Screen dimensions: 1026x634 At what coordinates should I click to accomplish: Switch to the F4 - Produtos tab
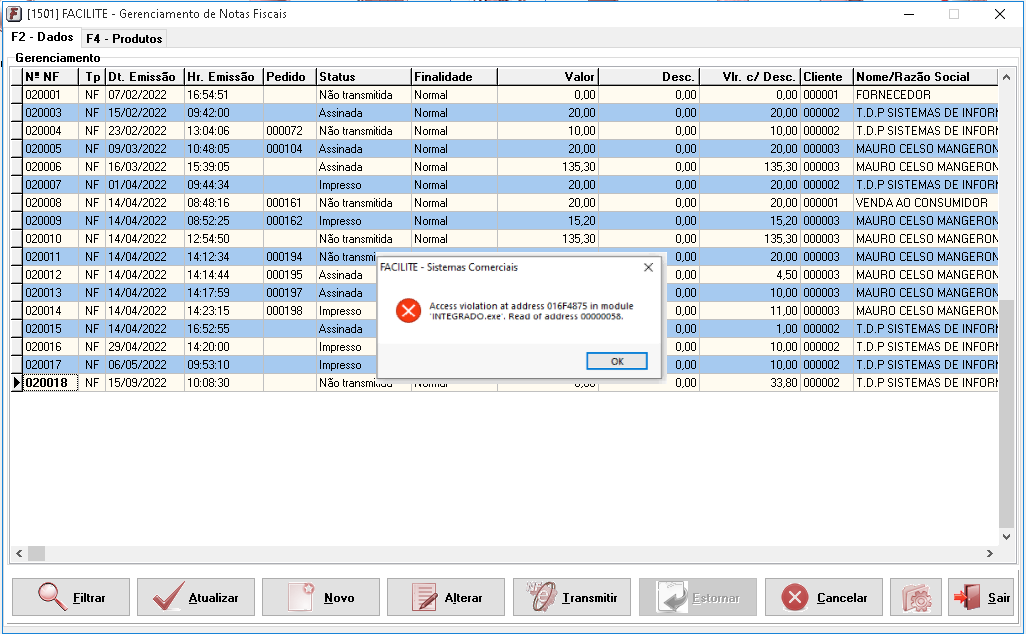click(124, 39)
